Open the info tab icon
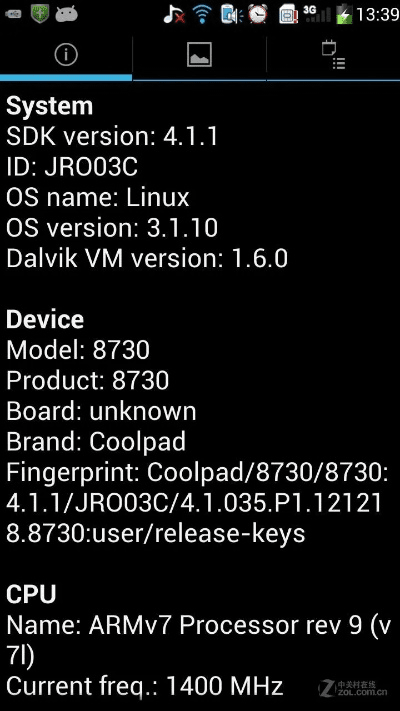The image size is (400, 711). click(x=66, y=54)
